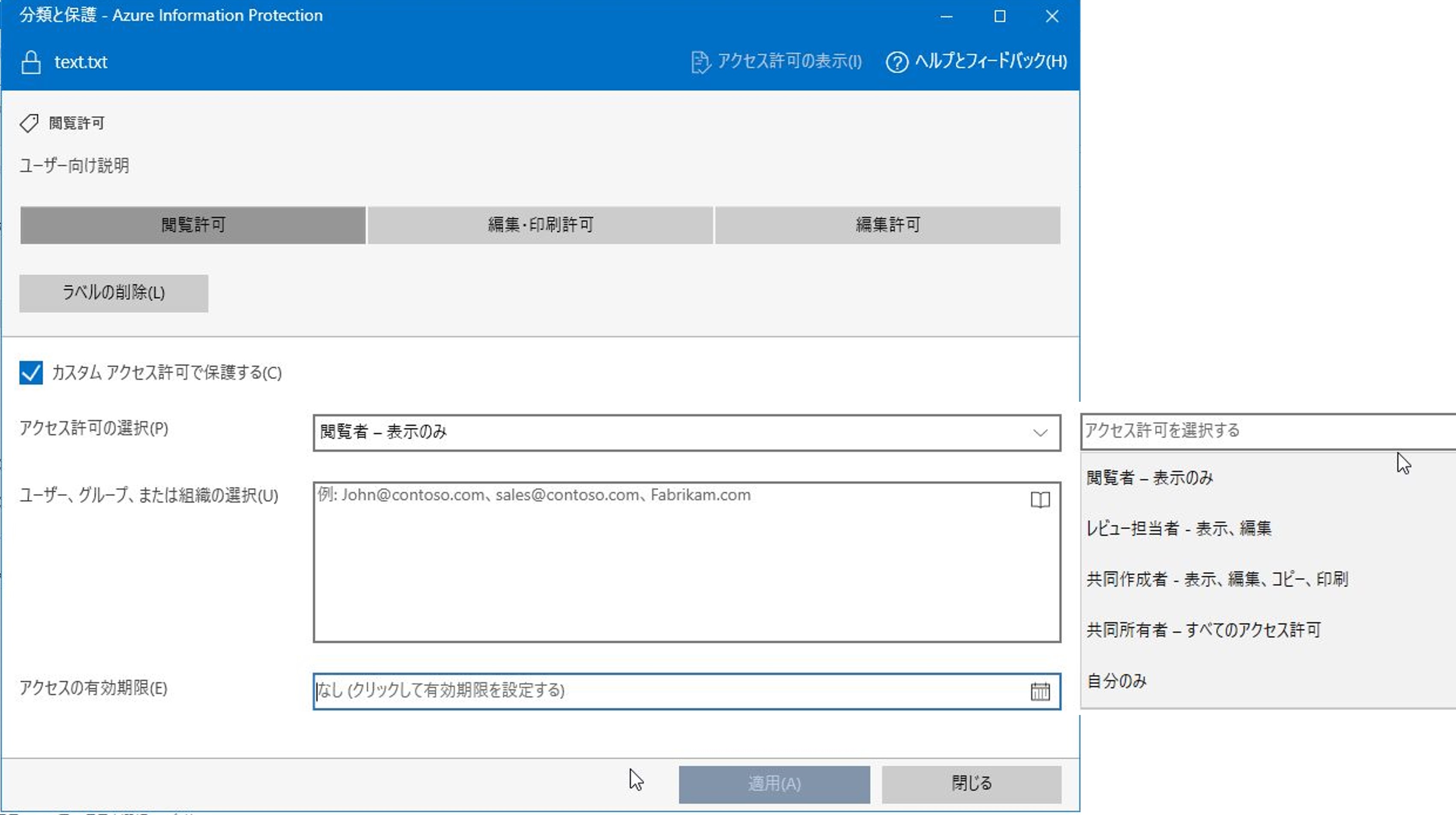The height and width of the screenshot is (815, 1456).
Task: Click the 閉じる close button
Action: [x=972, y=785]
